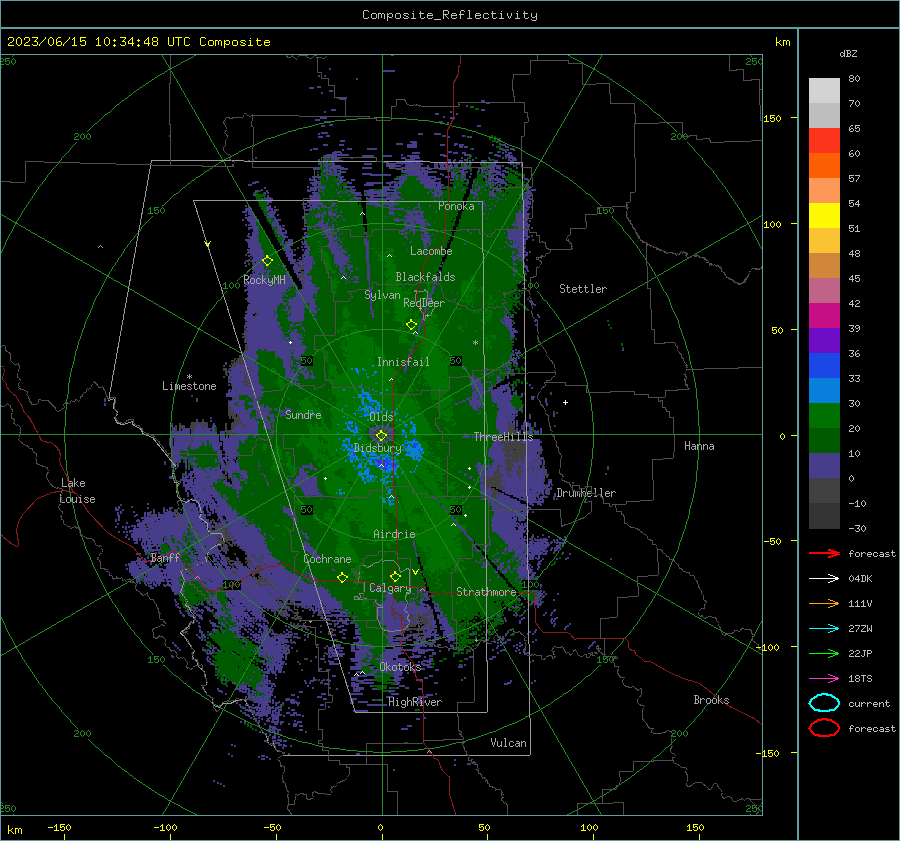Image resolution: width=900 pixels, height=841 pixels.
Task: Click the 80 dBZ legend value
Action: pos(854,79)
